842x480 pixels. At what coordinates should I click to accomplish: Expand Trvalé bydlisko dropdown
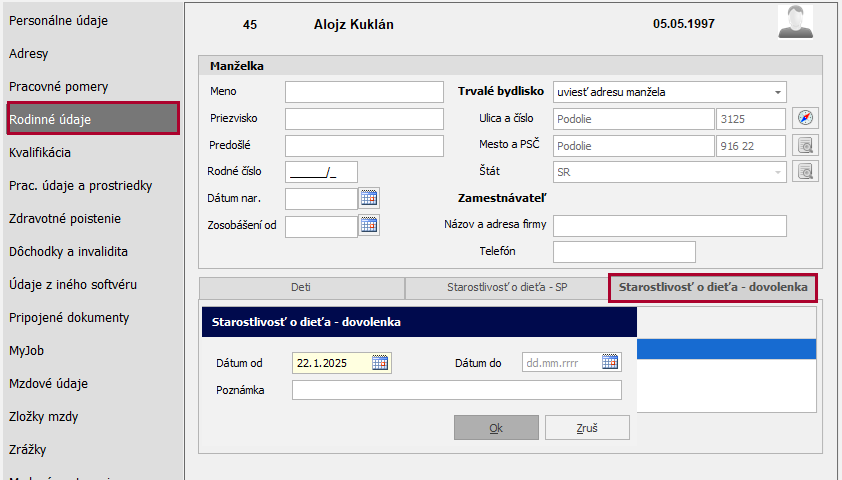pos(778,92)
